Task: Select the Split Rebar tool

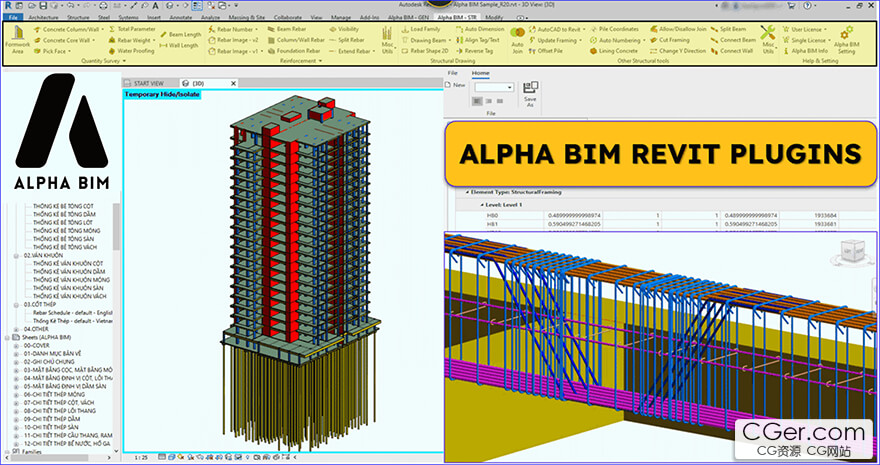Action: point(346,40)
